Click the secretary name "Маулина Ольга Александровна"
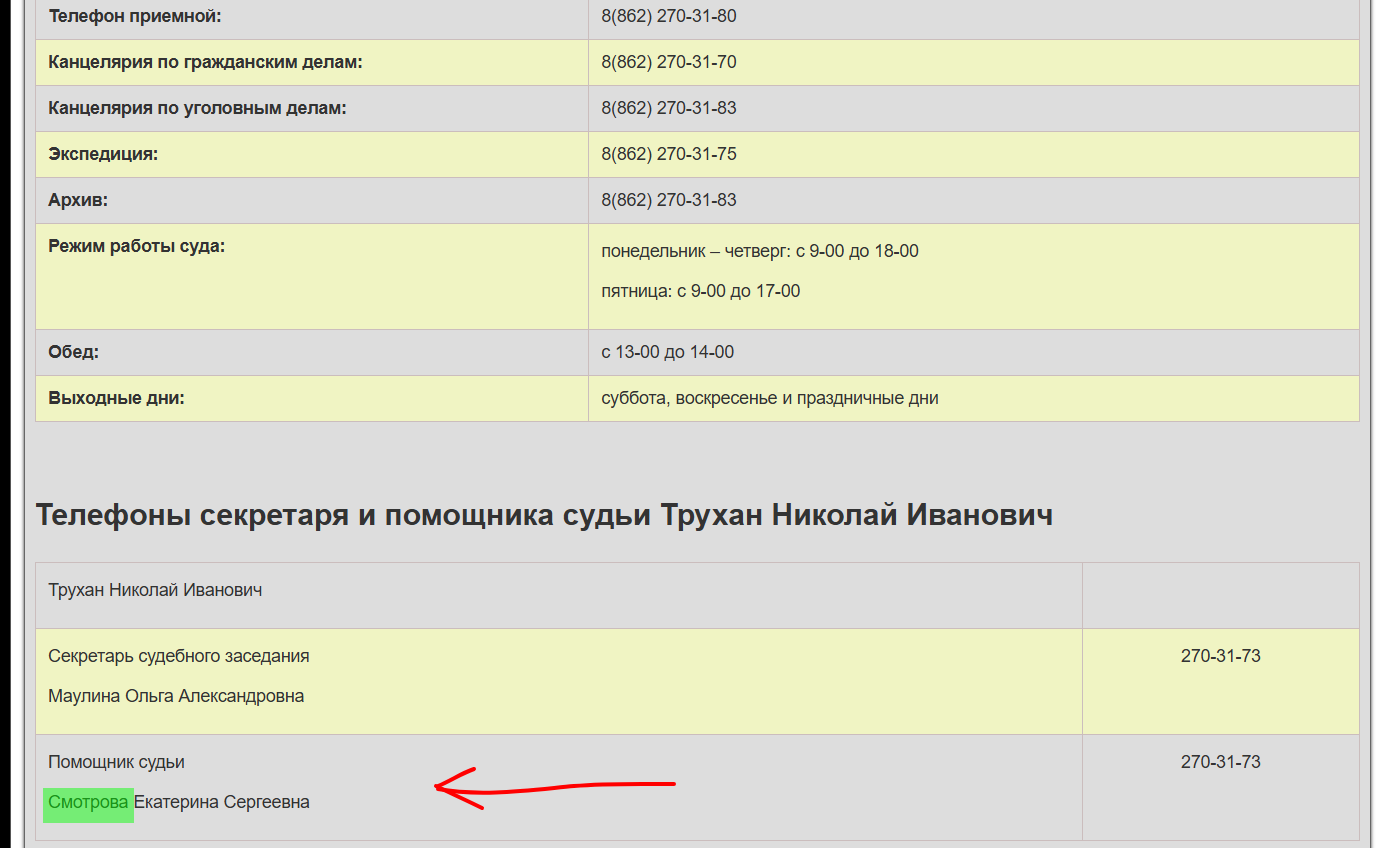The width and height of the screenshot is (1377, 848). (x=176, y=696)
